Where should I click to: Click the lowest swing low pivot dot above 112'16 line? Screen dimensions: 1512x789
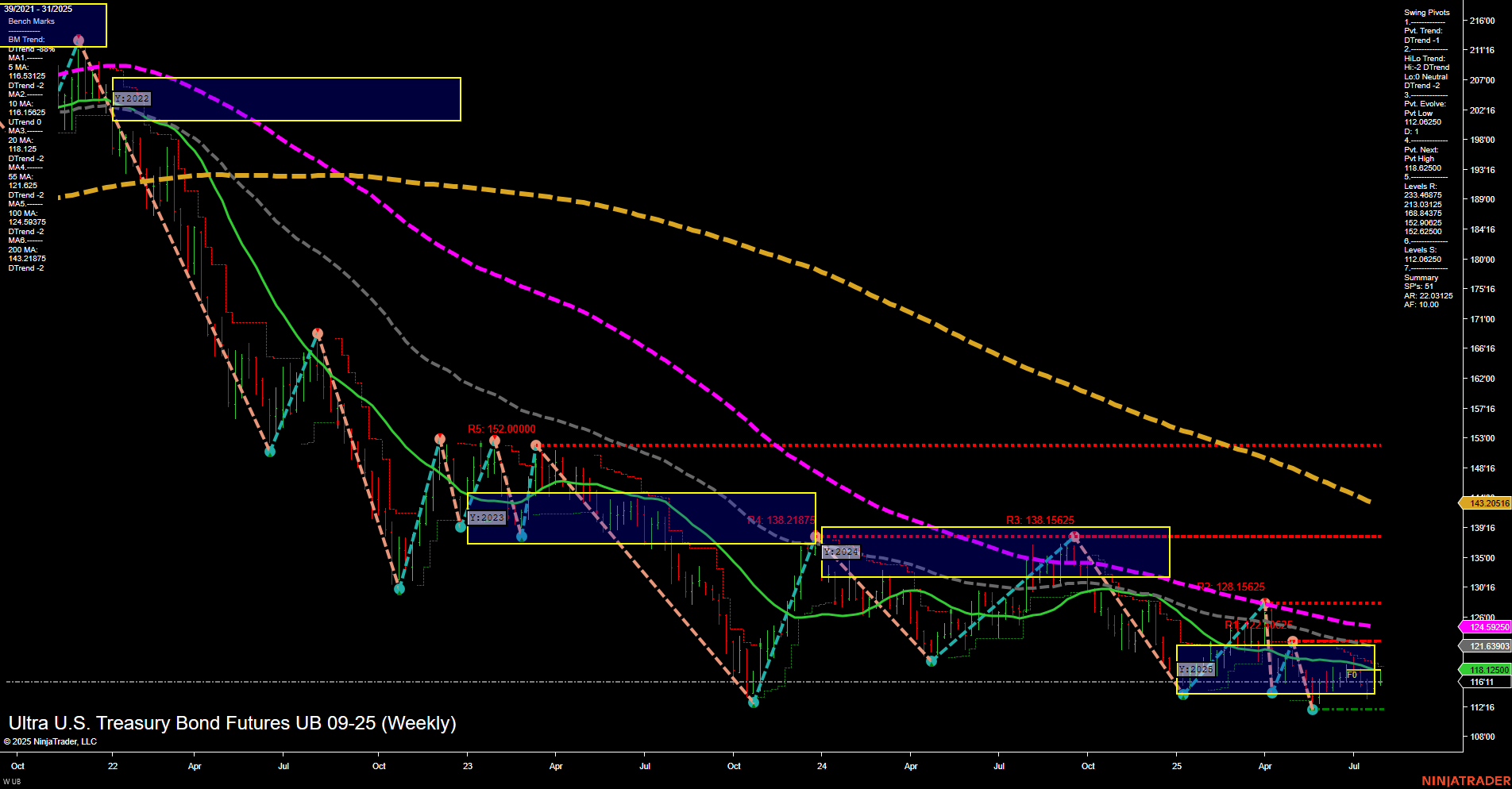(1313, 709)
